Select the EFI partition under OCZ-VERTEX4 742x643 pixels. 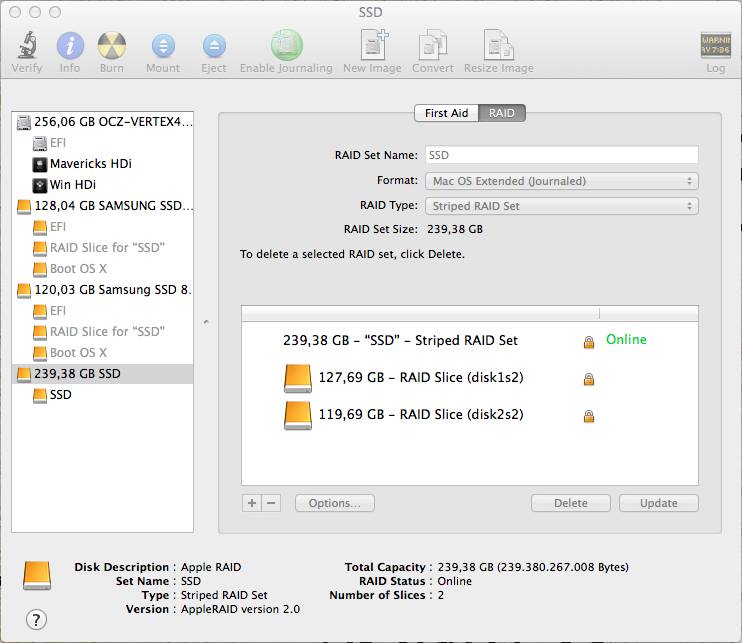103,143
